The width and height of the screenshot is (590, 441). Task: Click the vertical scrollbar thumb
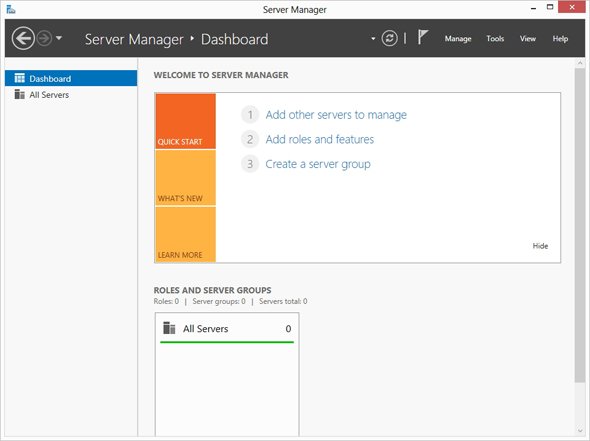click(x=580, y=225)
